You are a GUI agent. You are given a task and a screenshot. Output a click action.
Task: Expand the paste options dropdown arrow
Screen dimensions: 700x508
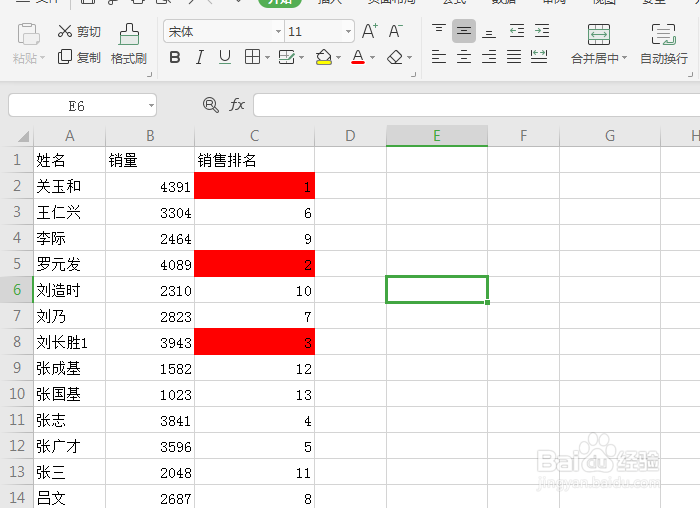[x=43, y=58]
